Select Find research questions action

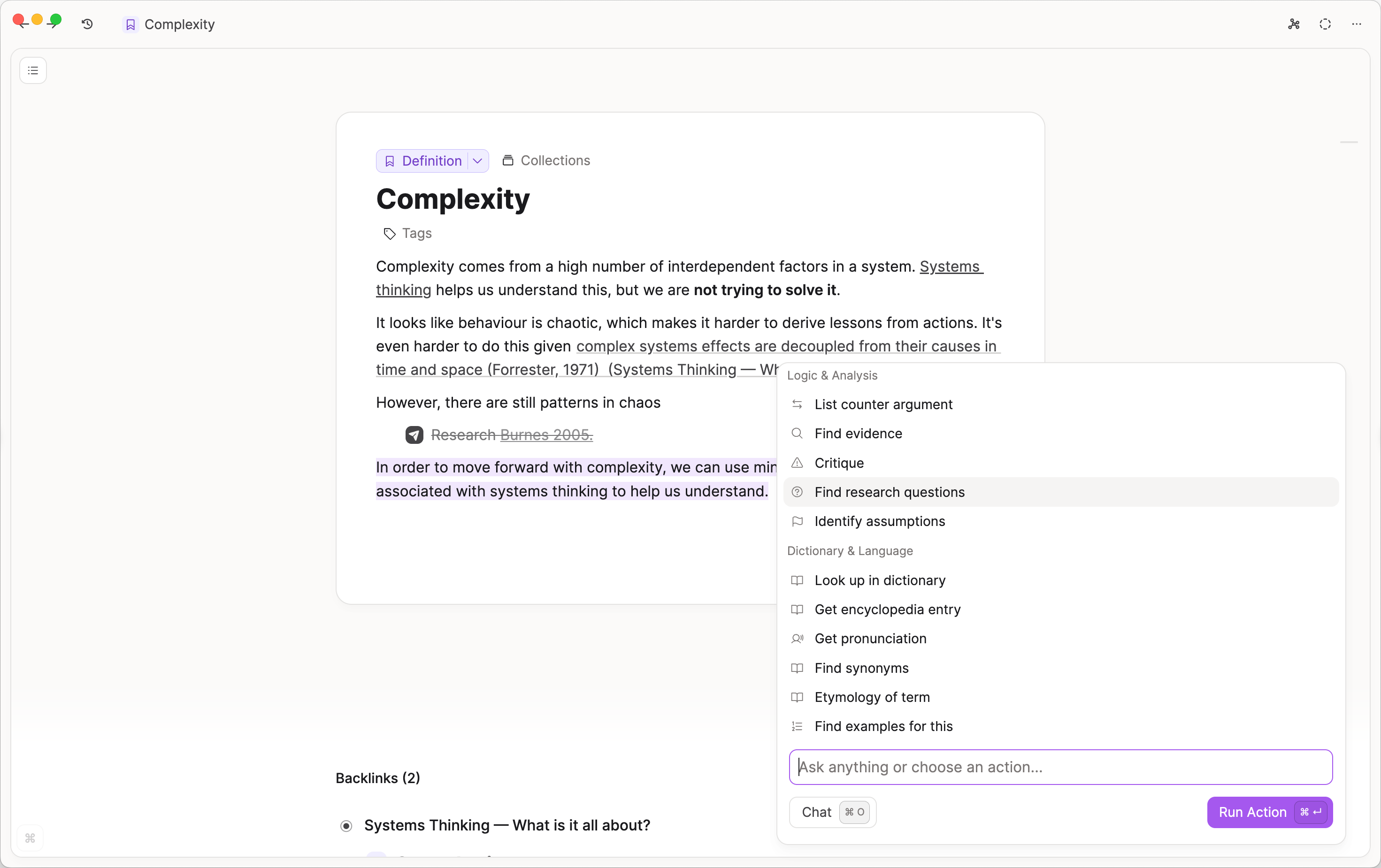pos(890,492)
